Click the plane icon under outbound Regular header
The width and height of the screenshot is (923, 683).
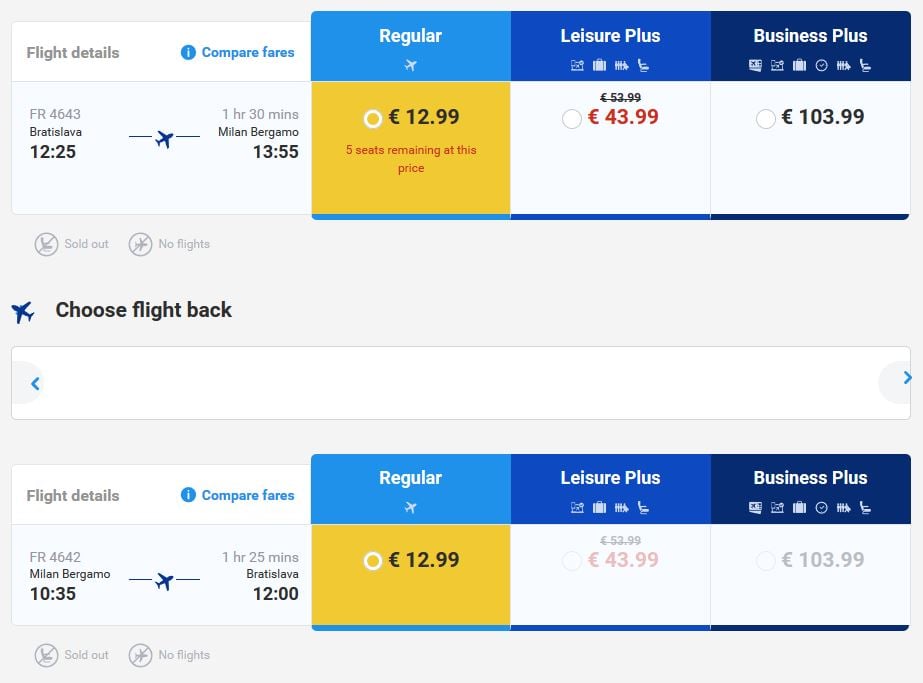pyautogui.click(x=410, y=65)
